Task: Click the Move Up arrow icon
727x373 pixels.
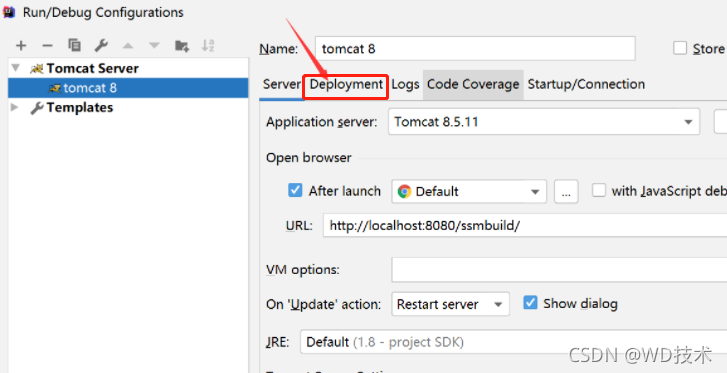Action: (x=128, y=45)
